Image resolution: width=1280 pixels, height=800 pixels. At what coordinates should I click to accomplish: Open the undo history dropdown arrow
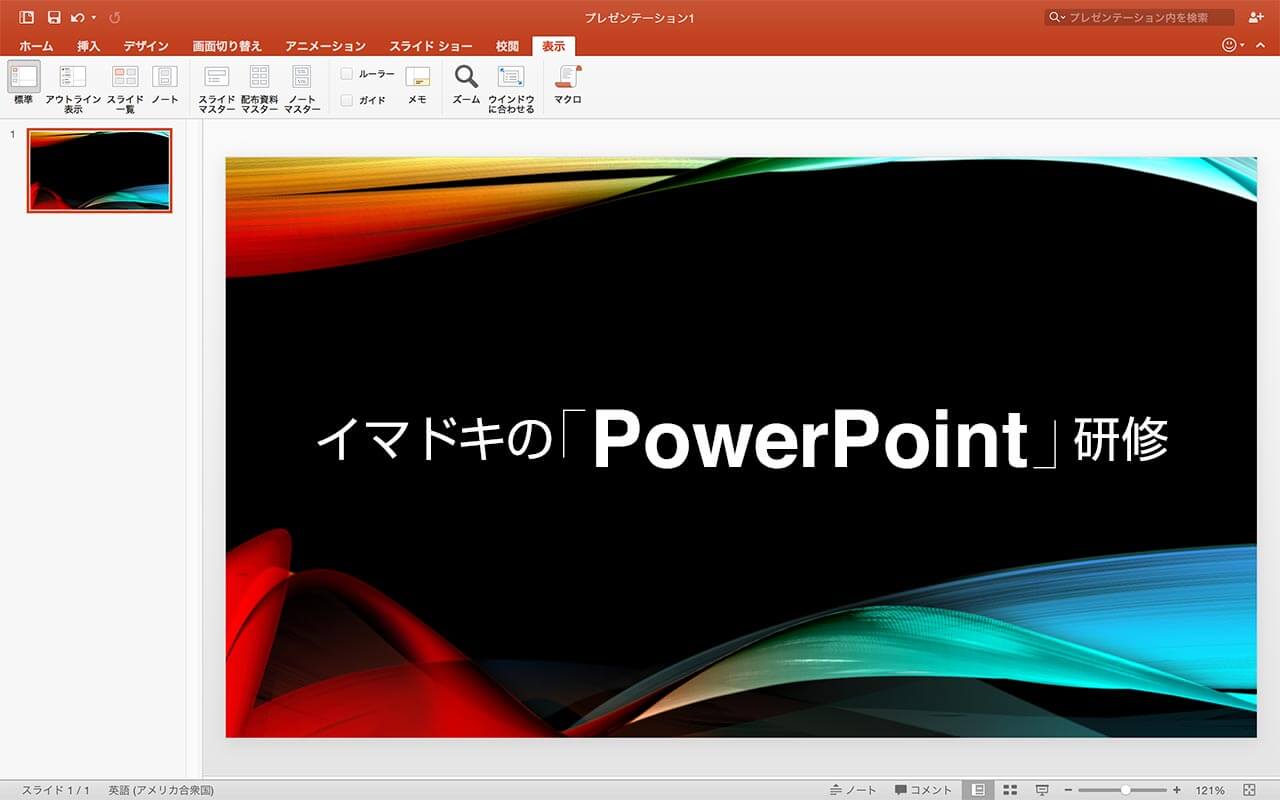[x=93, y=18]
